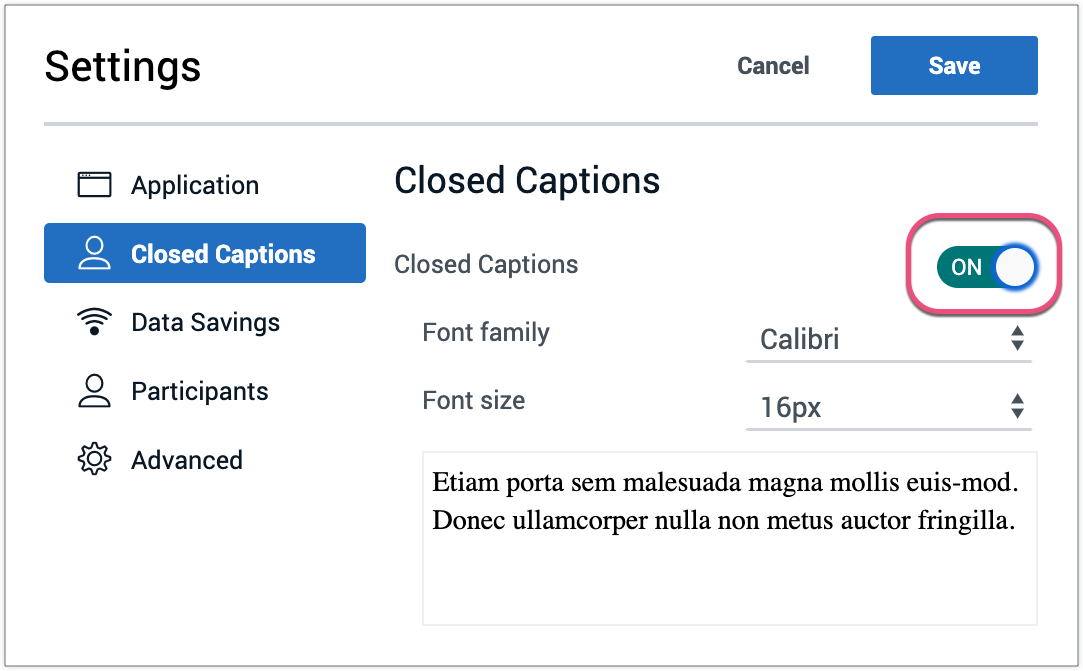Go to the Data Savings section
The image size is (1083, 671).
[x=205, y=322]
